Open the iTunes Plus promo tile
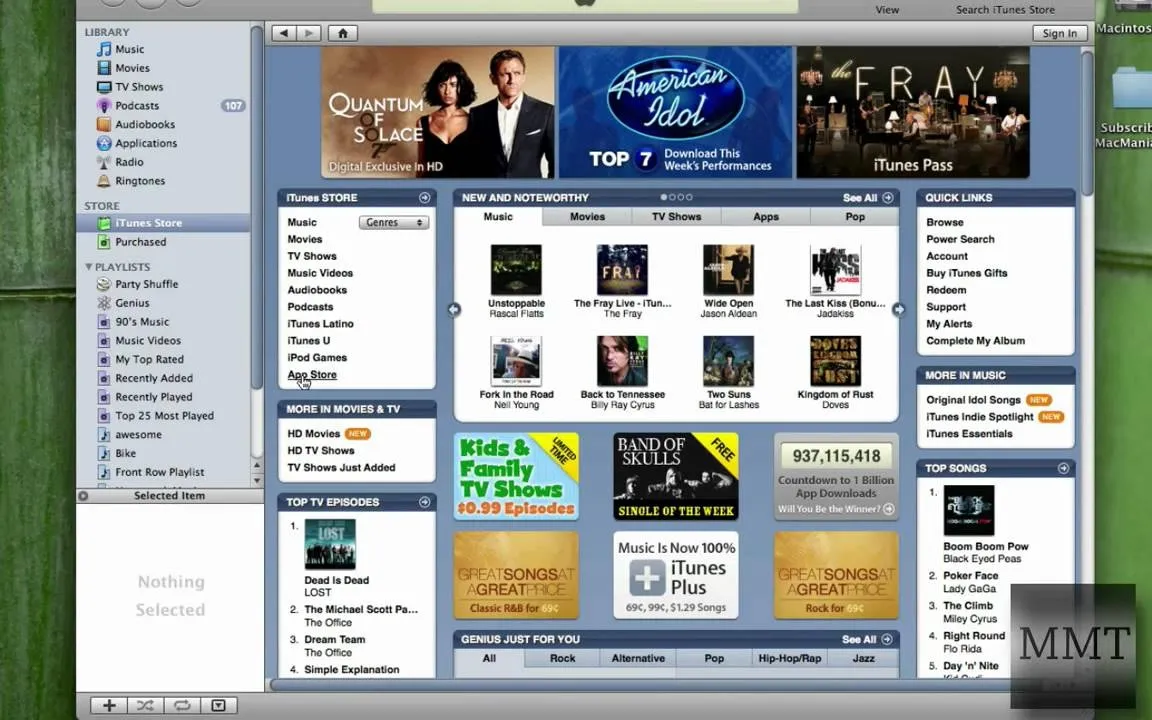1152x720 pixels. [676, 575]
